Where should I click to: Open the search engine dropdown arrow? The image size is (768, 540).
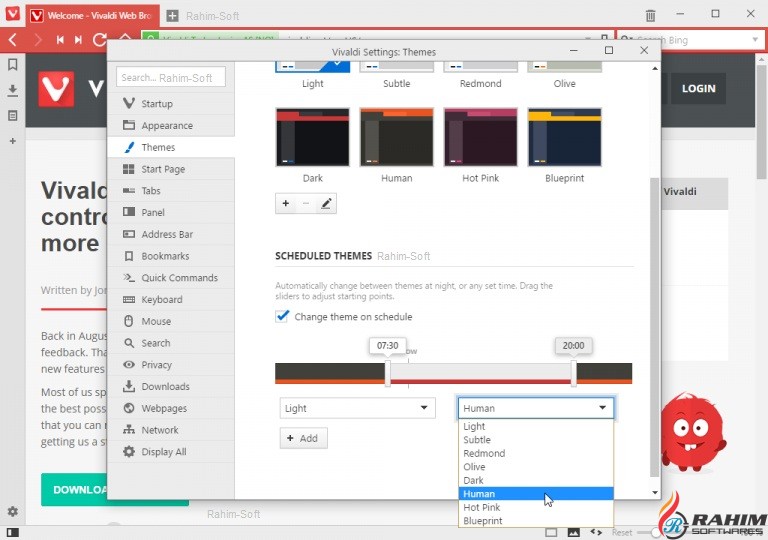[755, 40]
